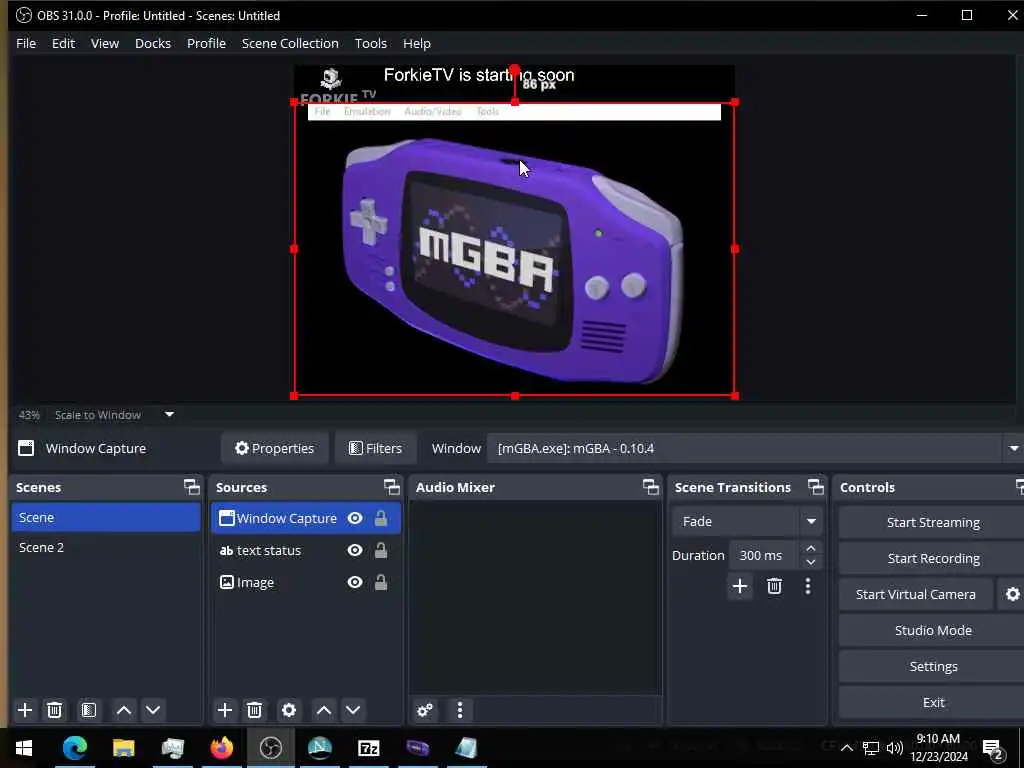
Task: Add a new source with plus icon
Action: pos(225,710)
